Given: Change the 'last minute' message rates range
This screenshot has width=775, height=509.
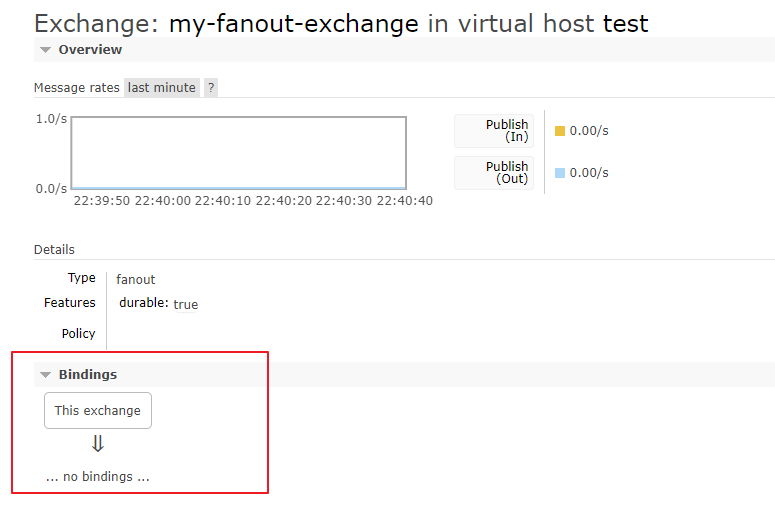Looking at the screenshot, I should click(x=161, y=88).
